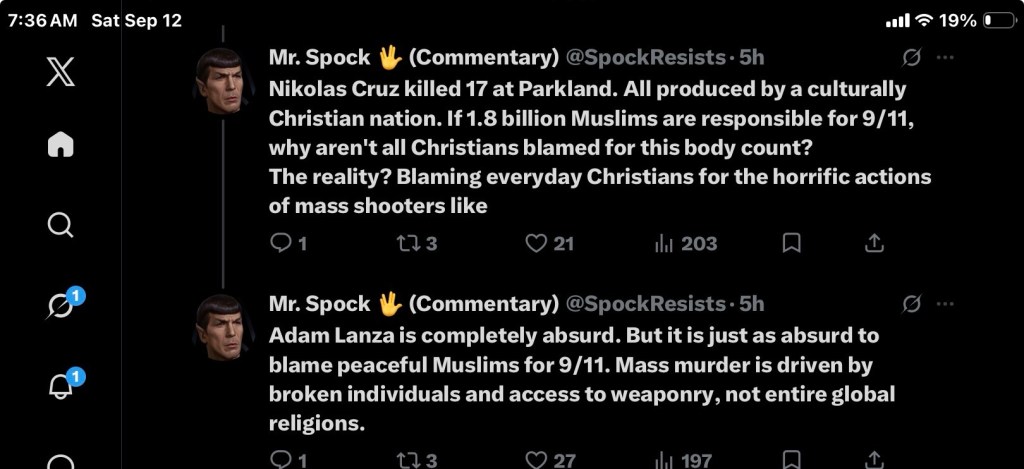The height and width of the screenshot is (469, 1024).
Task: Reply to the Nikolas Cruz post
Action: pyautogui.click(x=288, y=244)
